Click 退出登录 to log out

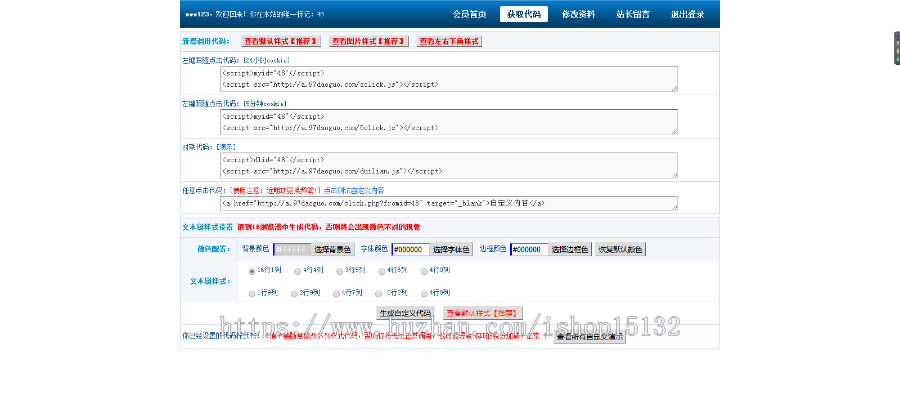688,14
